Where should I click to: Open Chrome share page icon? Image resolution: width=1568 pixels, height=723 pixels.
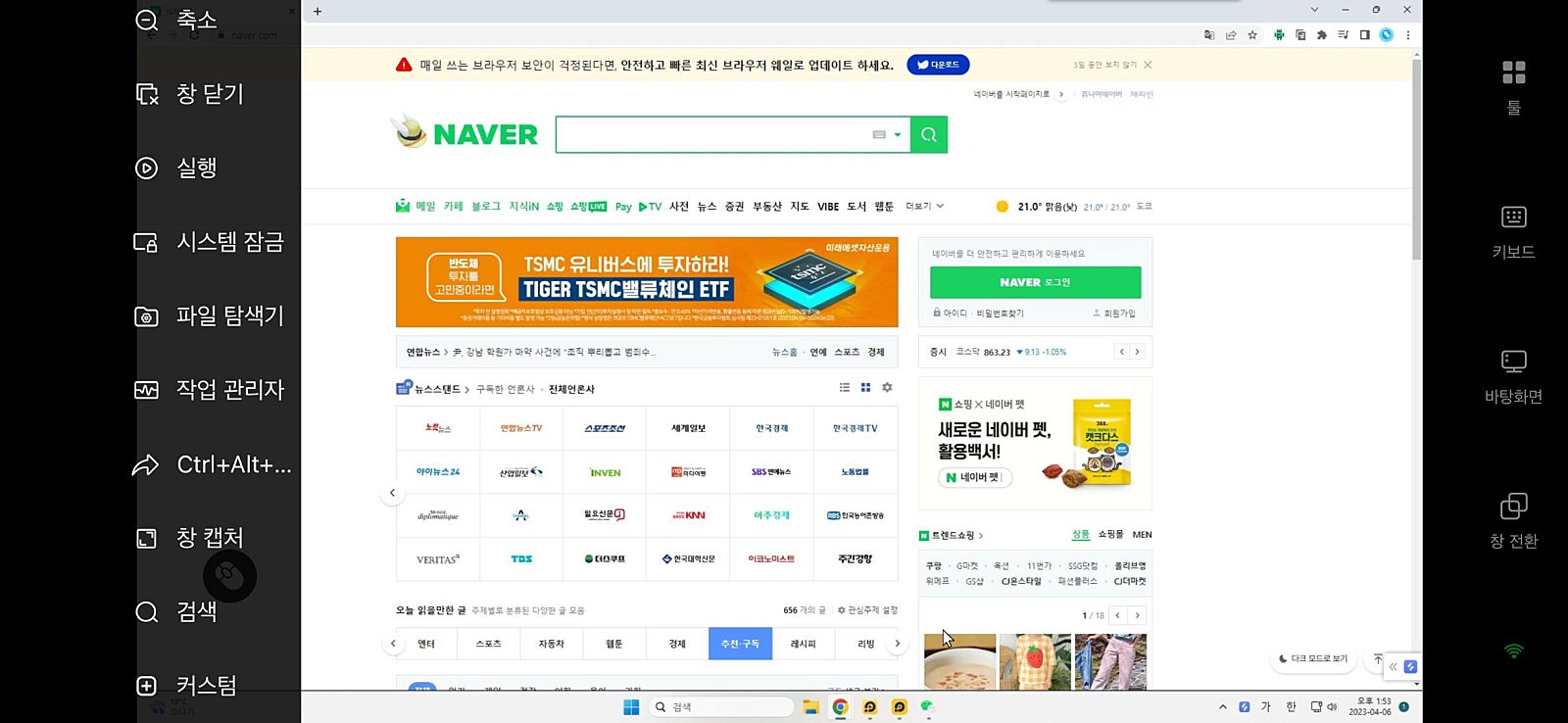coord(1231,35)
